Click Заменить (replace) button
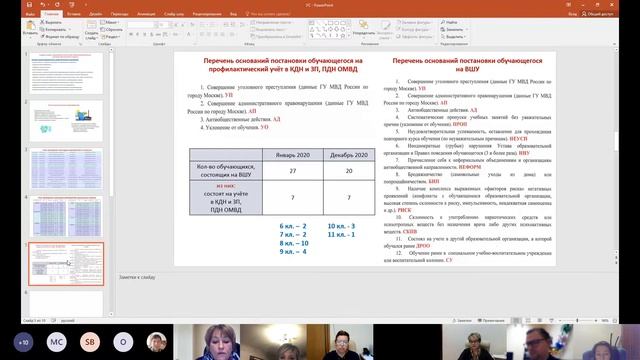Image resolution: width=640 pixels, height=360 pixels. (454, 29)
